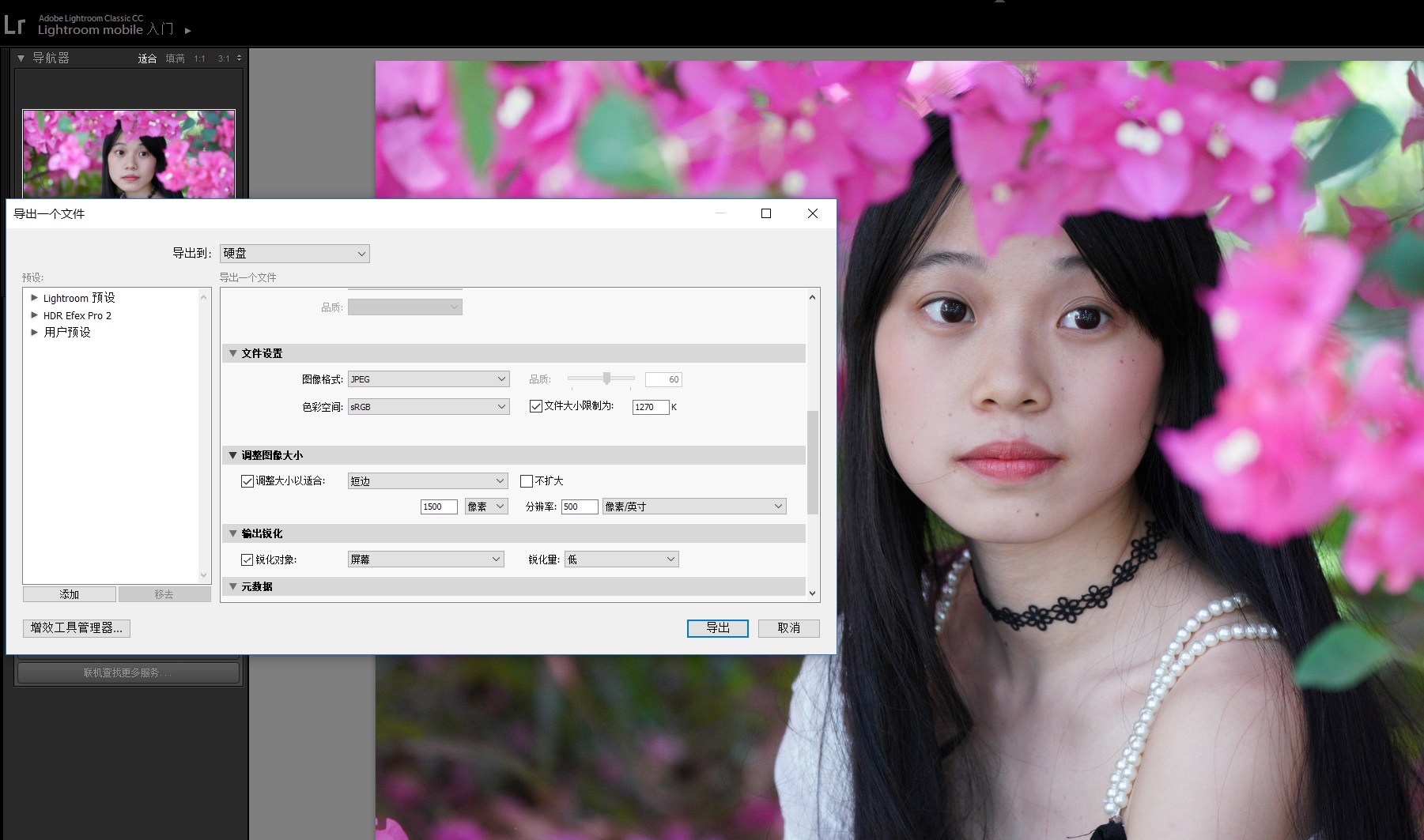The height and width of the screenshot is (840, 1424).
Task: Open the 锐化量 低 dropdown
Action: [621, 559]
